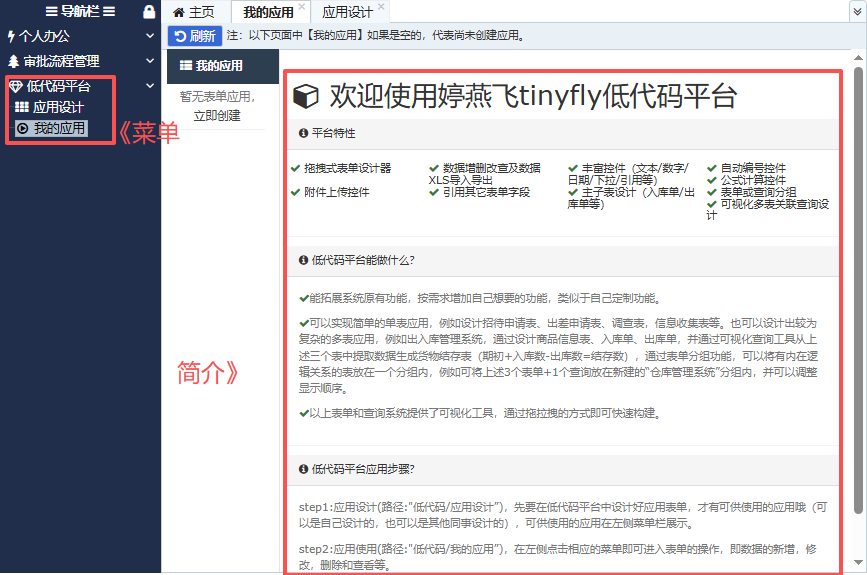The image size is (867, 575).
Task: Click 暂无表单应用 notice text
Action: point(217,97)
